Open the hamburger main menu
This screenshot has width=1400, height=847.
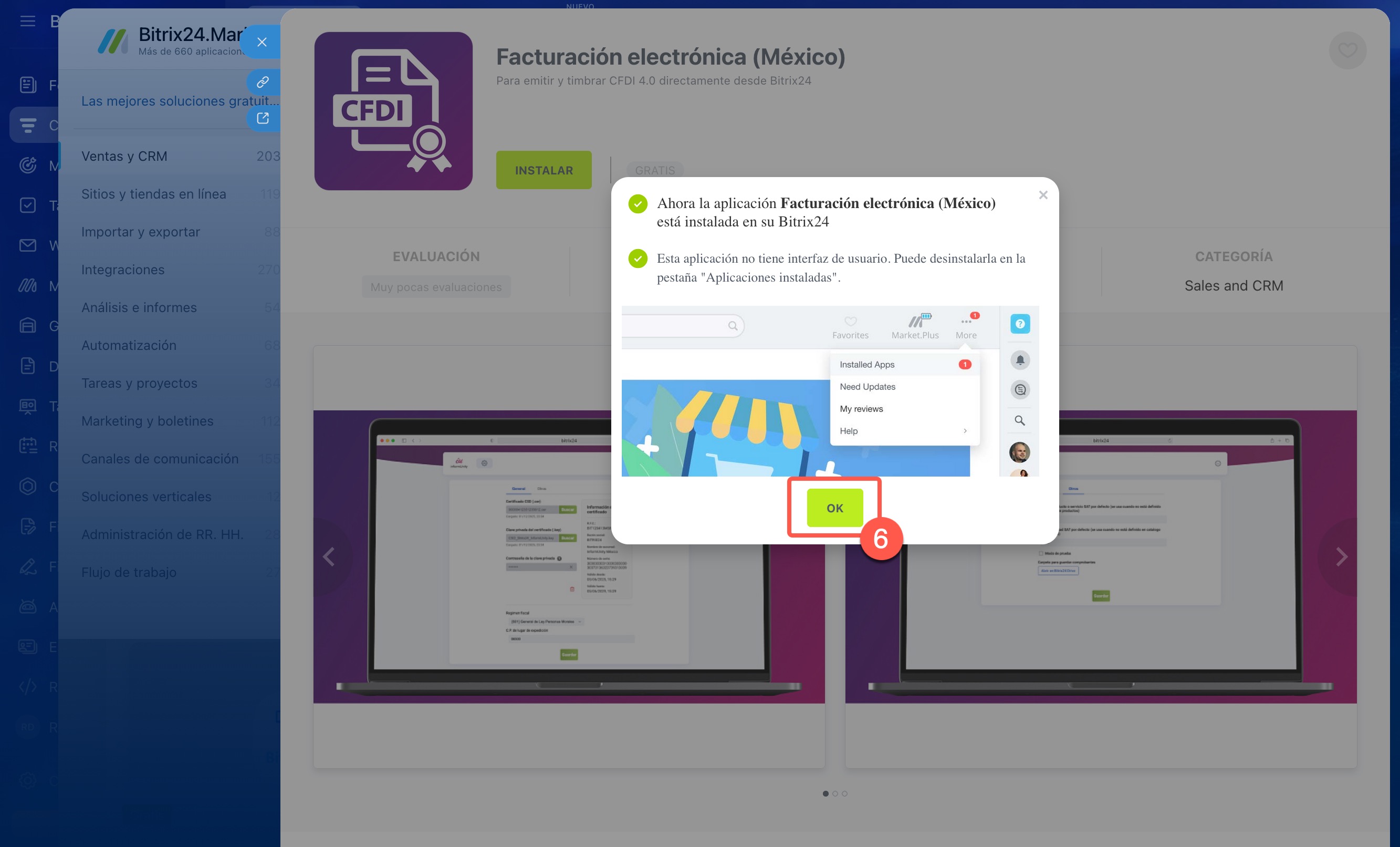click(x=27, y=22)
